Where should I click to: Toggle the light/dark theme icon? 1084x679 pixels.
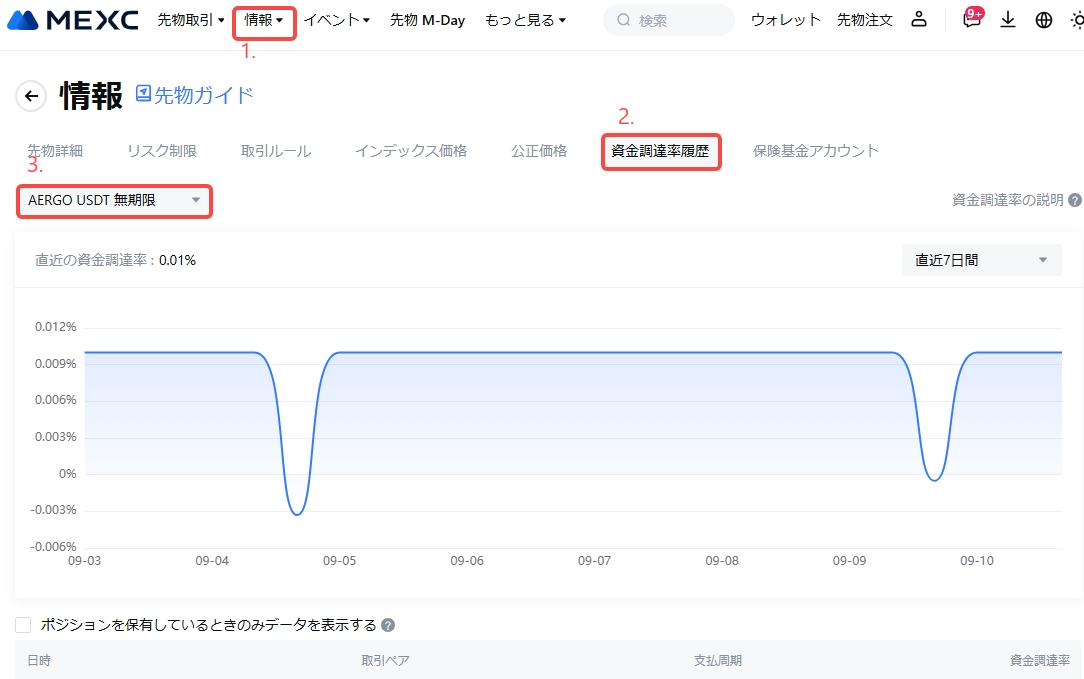(x=1076, y=20)
